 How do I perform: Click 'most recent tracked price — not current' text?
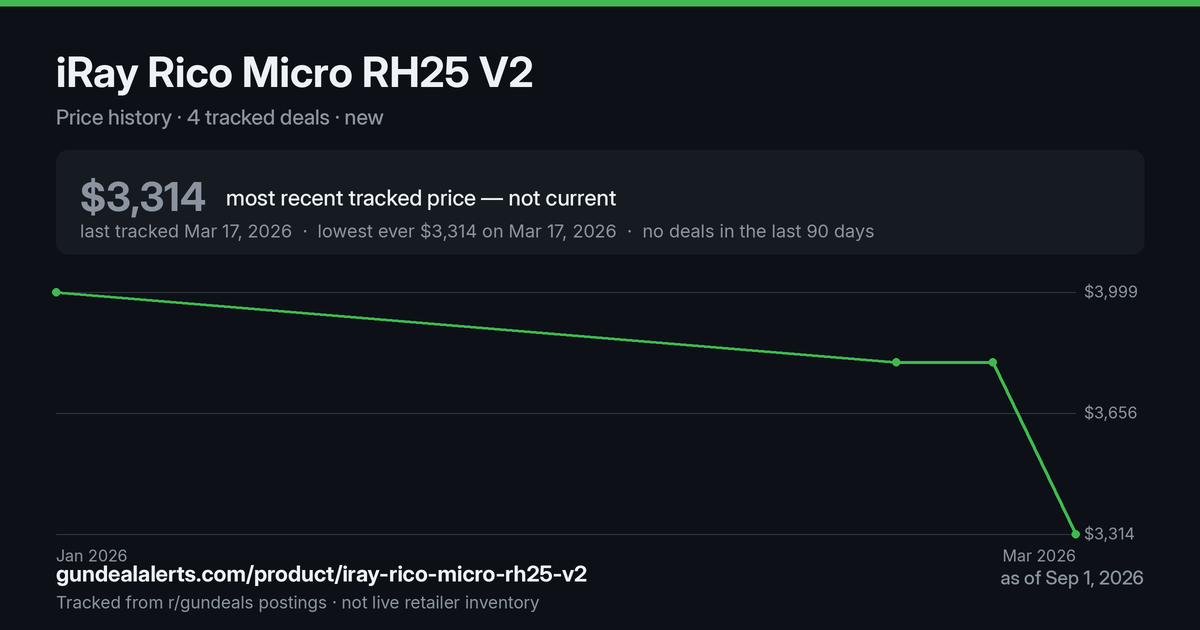(421, 198)
